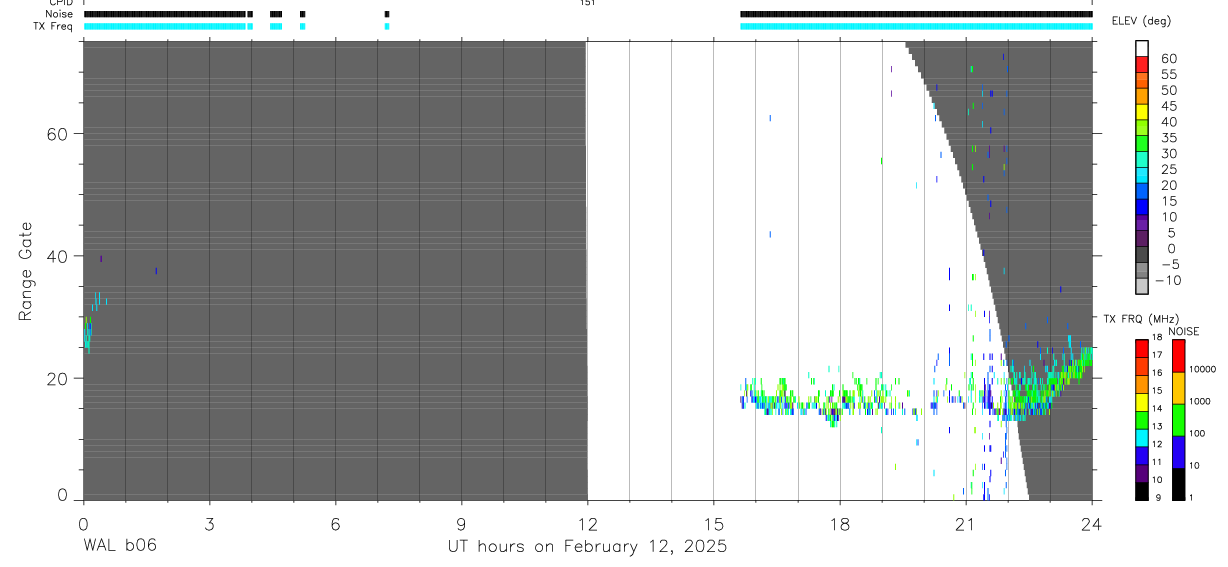Screen dimensions: 1228x567
Task: Click the range gate tick label '40'
Action: [57, 256]
